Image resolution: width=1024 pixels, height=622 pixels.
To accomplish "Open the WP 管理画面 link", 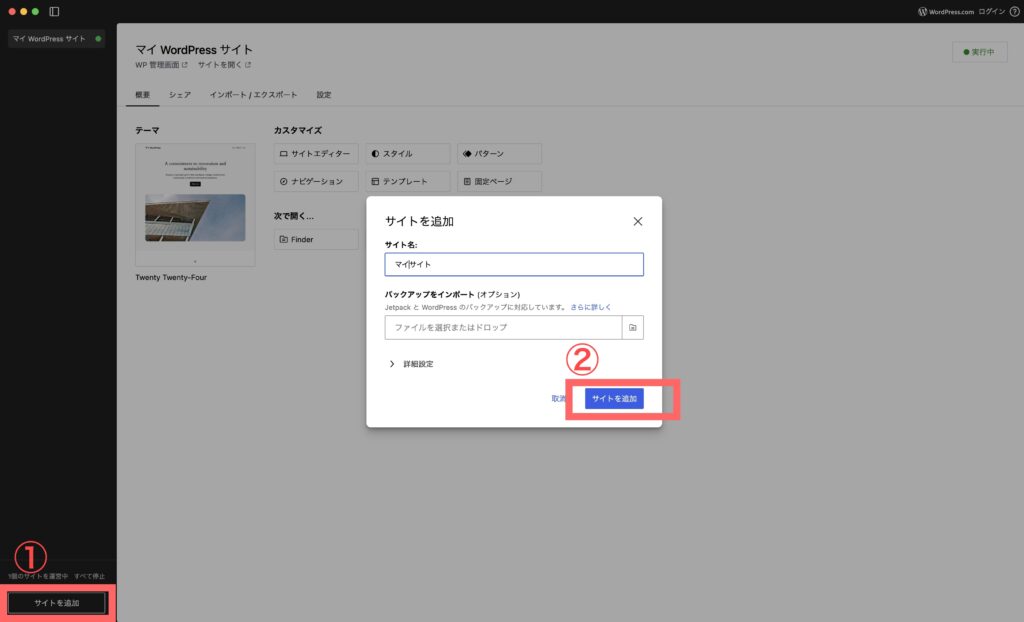I will coord(161,65).
